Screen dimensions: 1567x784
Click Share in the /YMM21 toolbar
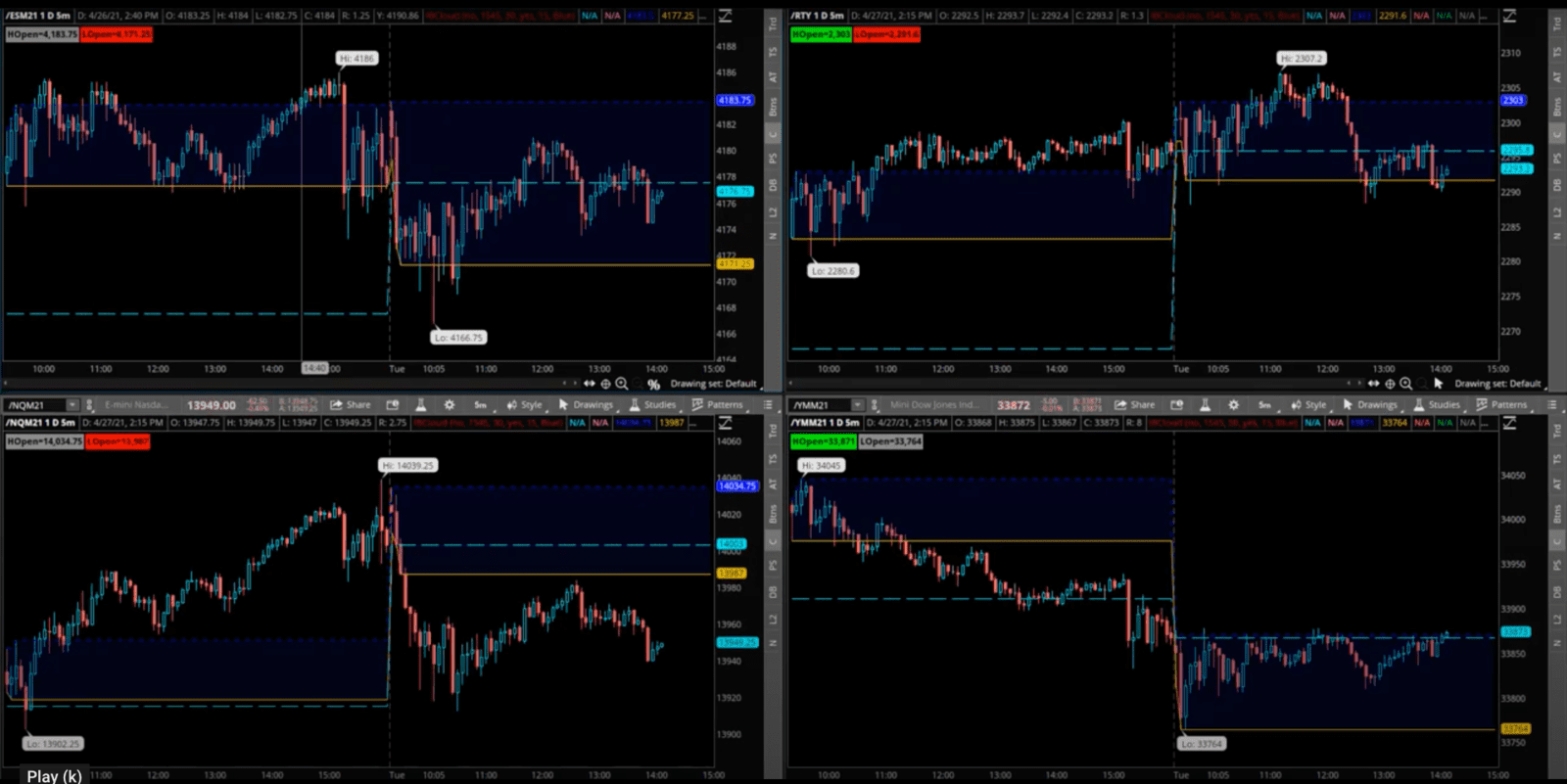point(1135,405)
